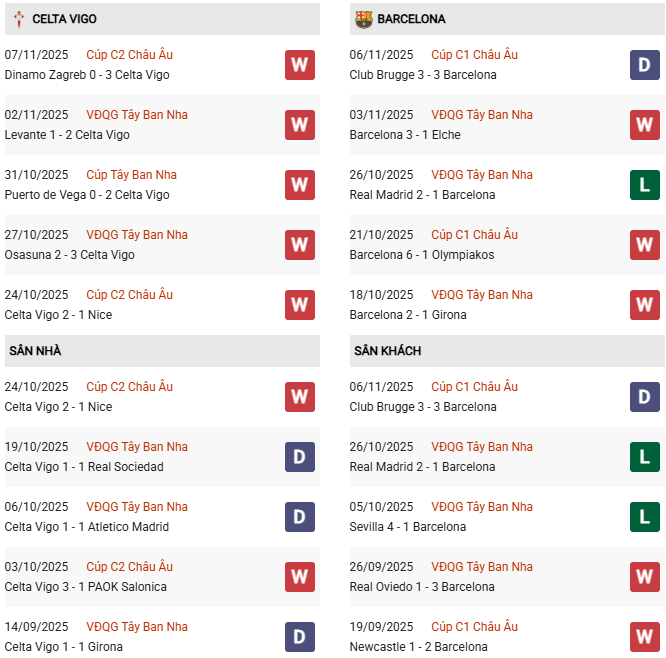Open Cúp C2 Châu Âu link for 07/11/2025
The width and height of the screenshot is (666, 658).
pyautogui.click(x=129, y=55)
